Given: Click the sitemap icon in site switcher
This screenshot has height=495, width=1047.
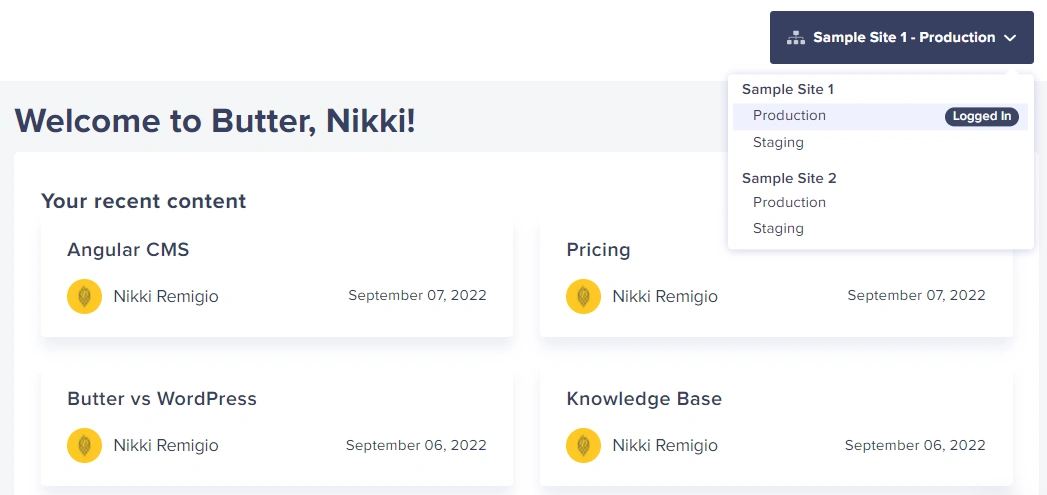Looking at the screenshot, I should coord(796,38).
